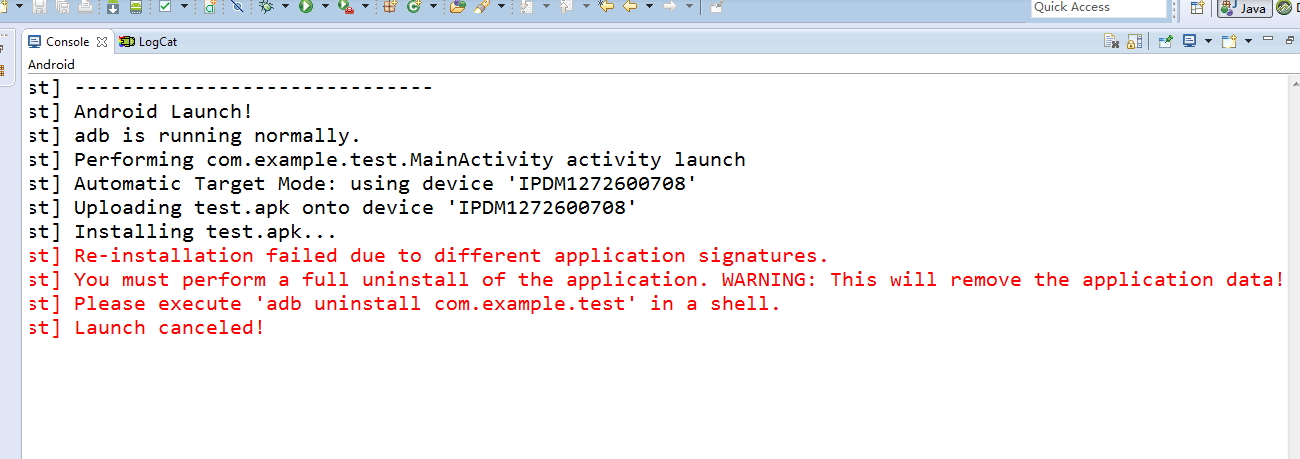Screen dimensions: 1300x459
Task: Clear the Console output
Action: tap(1111, 41)
